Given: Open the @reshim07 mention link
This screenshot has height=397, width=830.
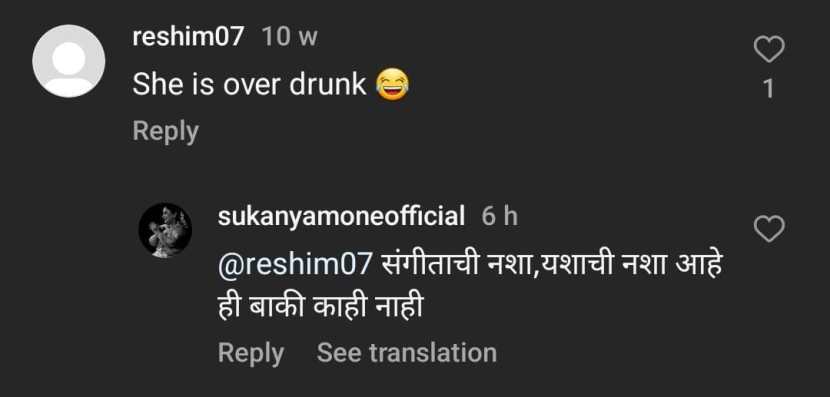Looking at the screenshot, I should (295, 265).
